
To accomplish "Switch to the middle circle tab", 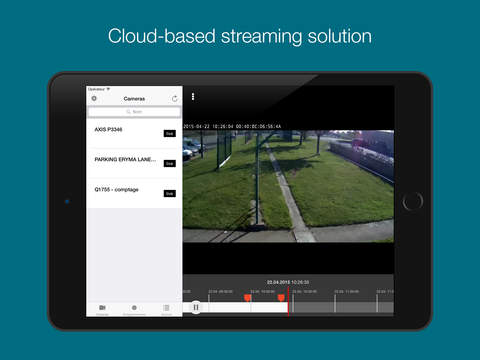I will tap(134, 309).
